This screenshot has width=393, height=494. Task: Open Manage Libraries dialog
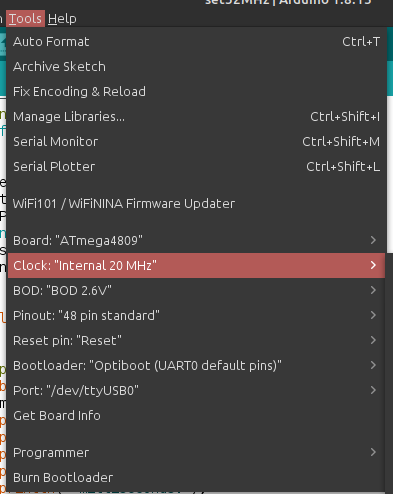(196, 117)
